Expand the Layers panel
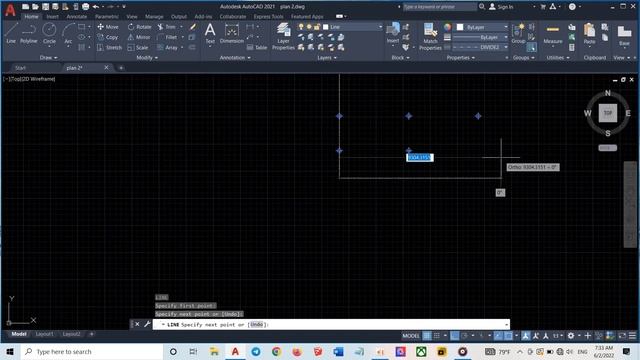Viewport: 640px width, 360px height. [327, 58]
